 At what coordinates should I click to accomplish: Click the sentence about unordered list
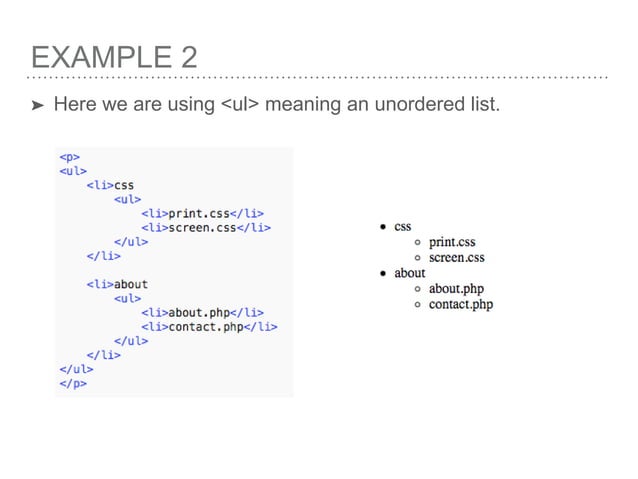[x=277, y=104]
